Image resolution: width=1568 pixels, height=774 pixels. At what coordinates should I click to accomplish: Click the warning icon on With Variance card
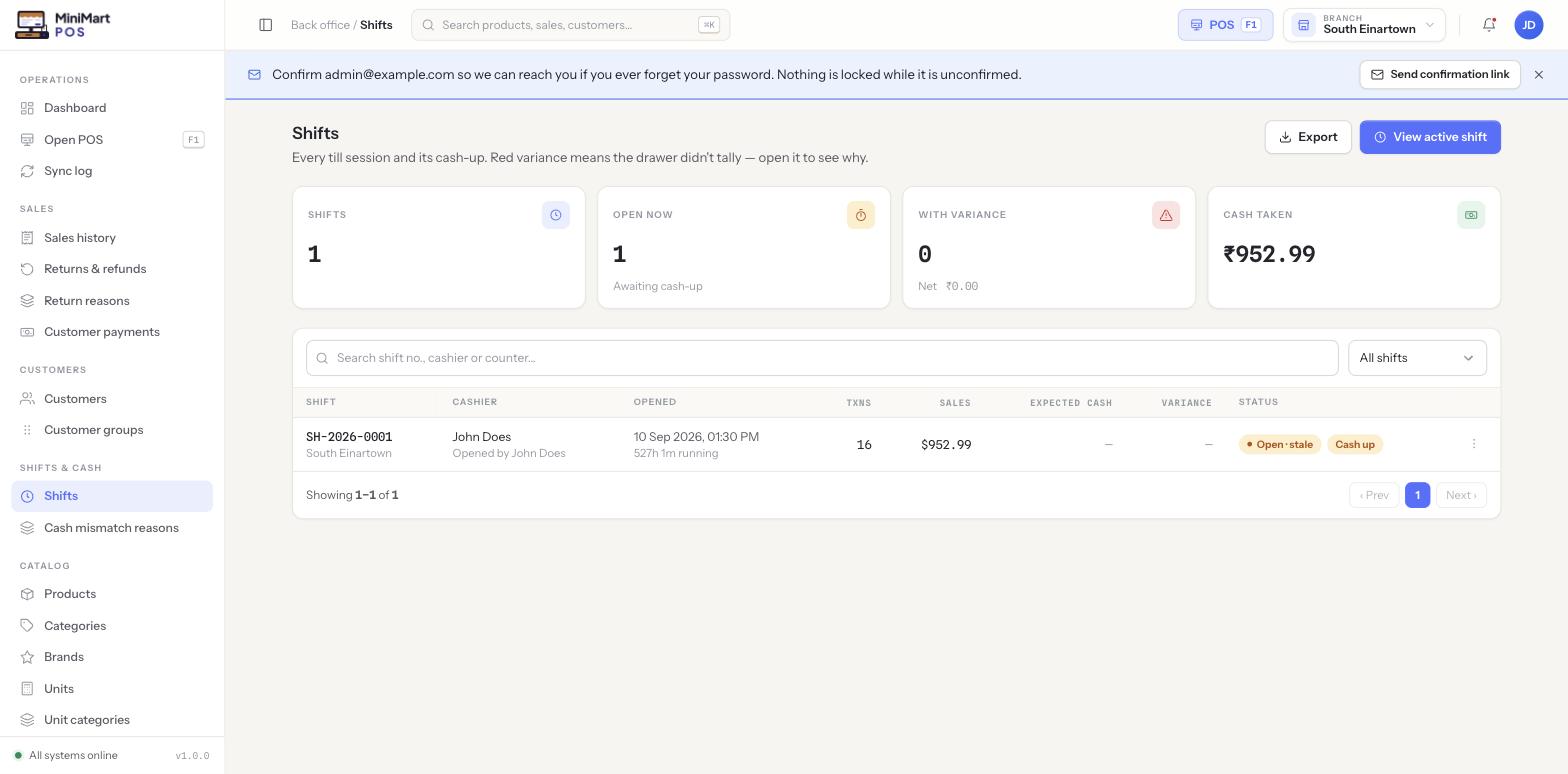pos(1166,215)
